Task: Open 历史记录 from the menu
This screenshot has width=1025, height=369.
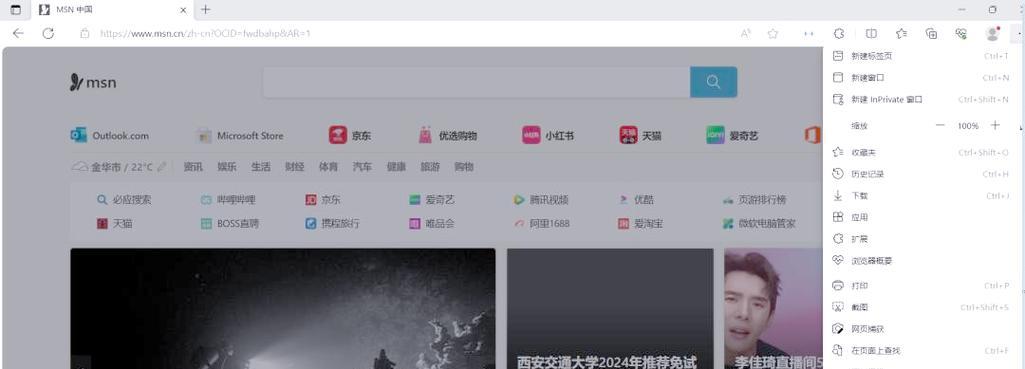Action: [x=921, y=174]
